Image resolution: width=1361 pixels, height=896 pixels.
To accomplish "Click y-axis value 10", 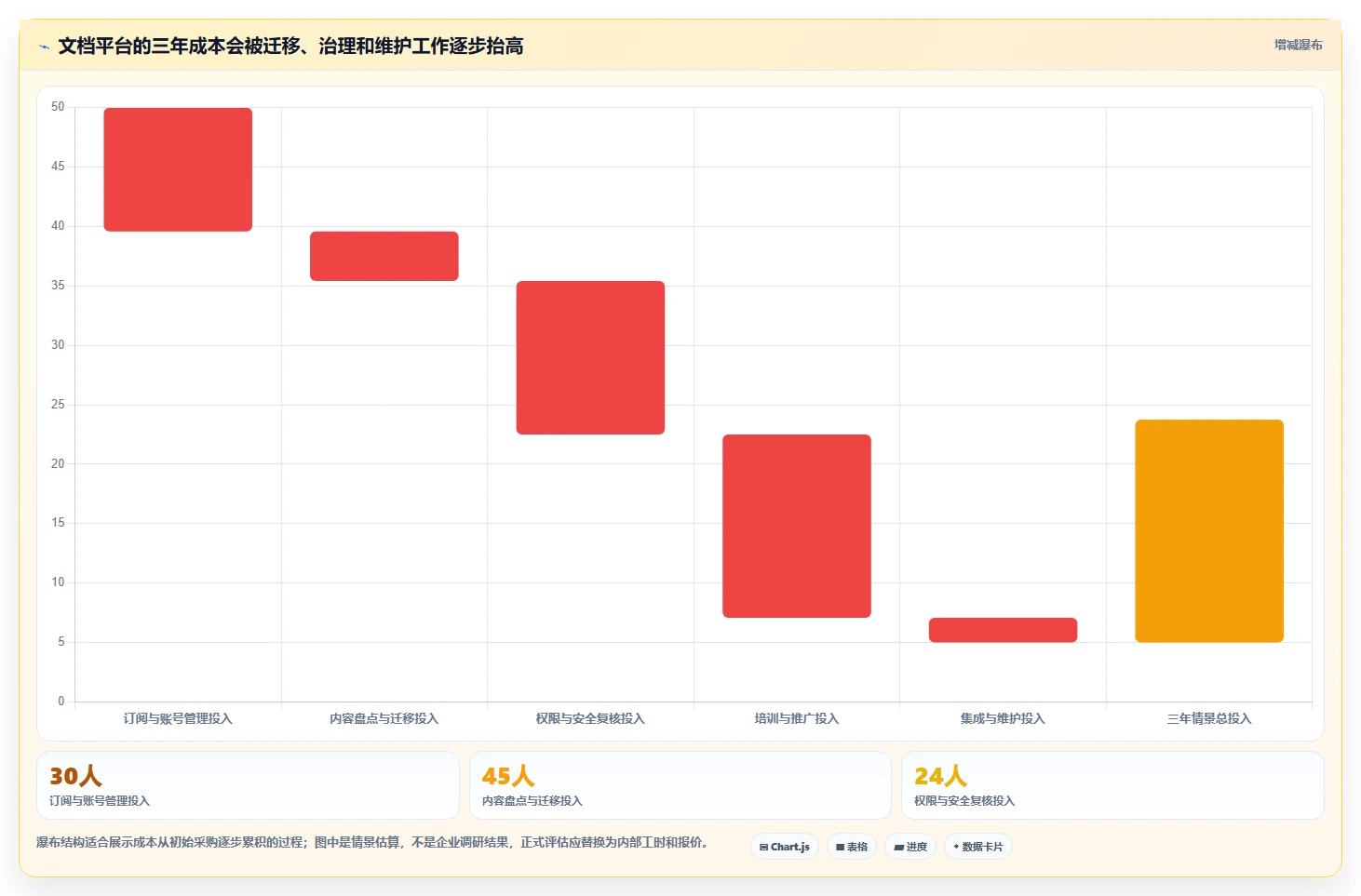I will tap(58, 582).
